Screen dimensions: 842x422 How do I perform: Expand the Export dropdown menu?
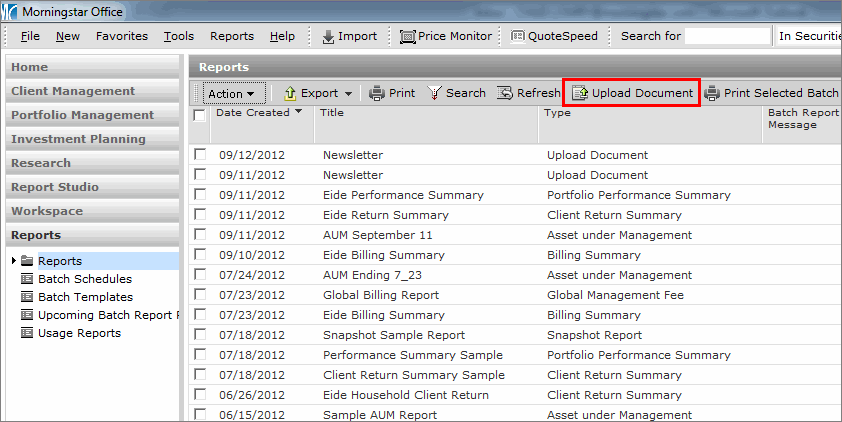click(346, 93)
